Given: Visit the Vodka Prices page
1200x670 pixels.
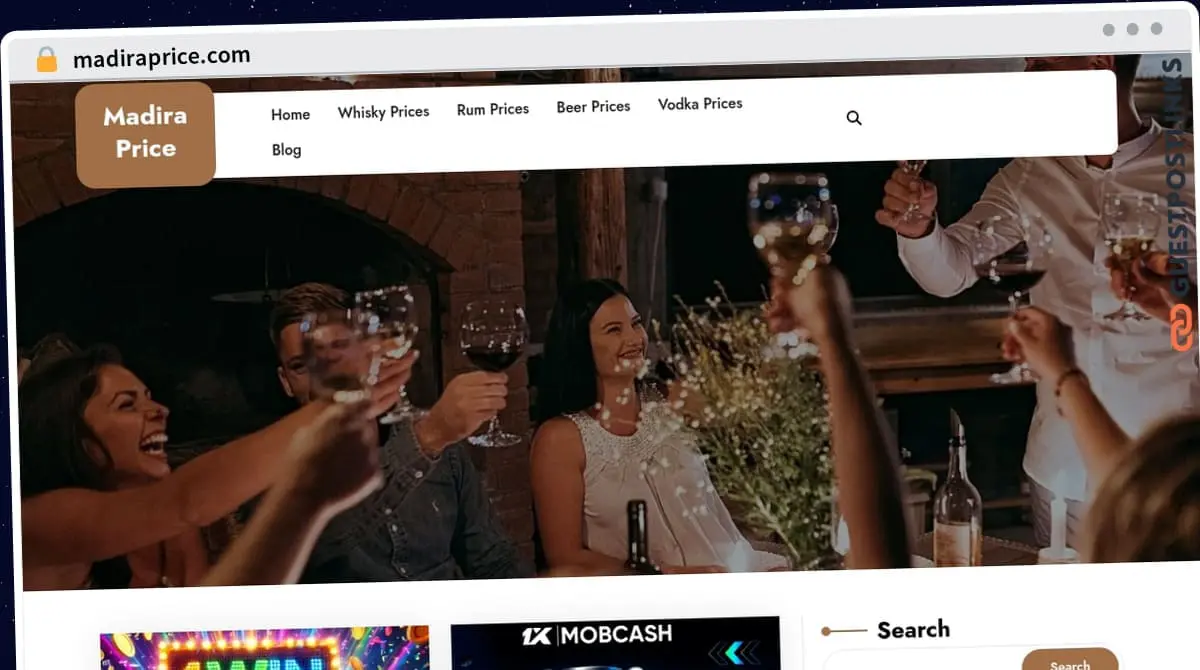Looking at the screenshot, I should (700, 103).
